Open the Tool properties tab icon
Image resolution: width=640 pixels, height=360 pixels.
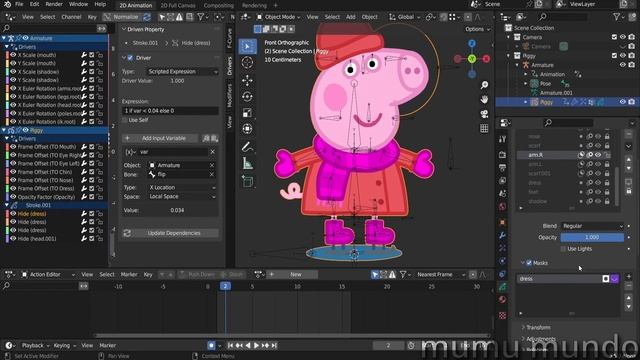[502, 139]
